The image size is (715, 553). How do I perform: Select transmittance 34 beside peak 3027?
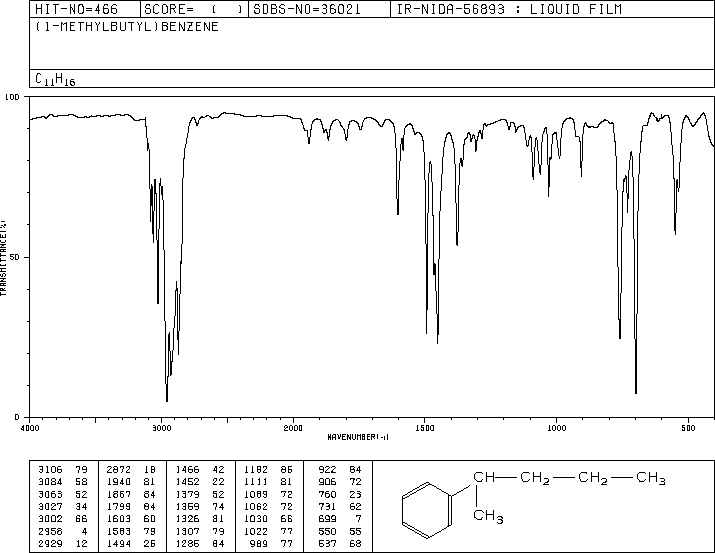click(x=82, y=506)
